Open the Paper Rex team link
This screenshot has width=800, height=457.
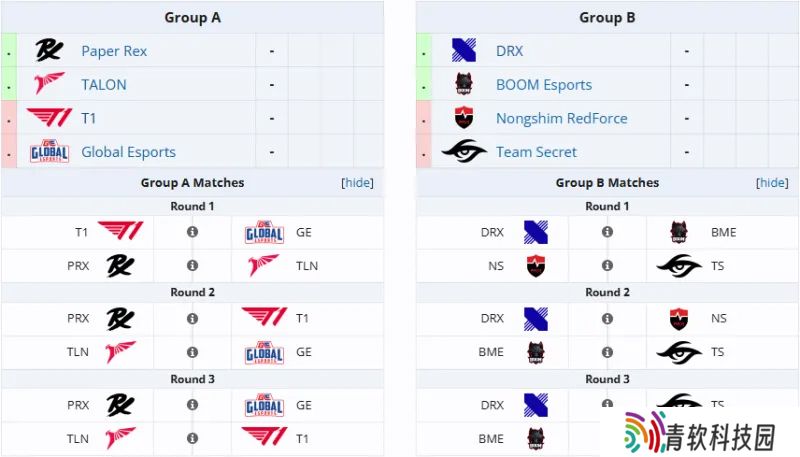coord(114,51)
